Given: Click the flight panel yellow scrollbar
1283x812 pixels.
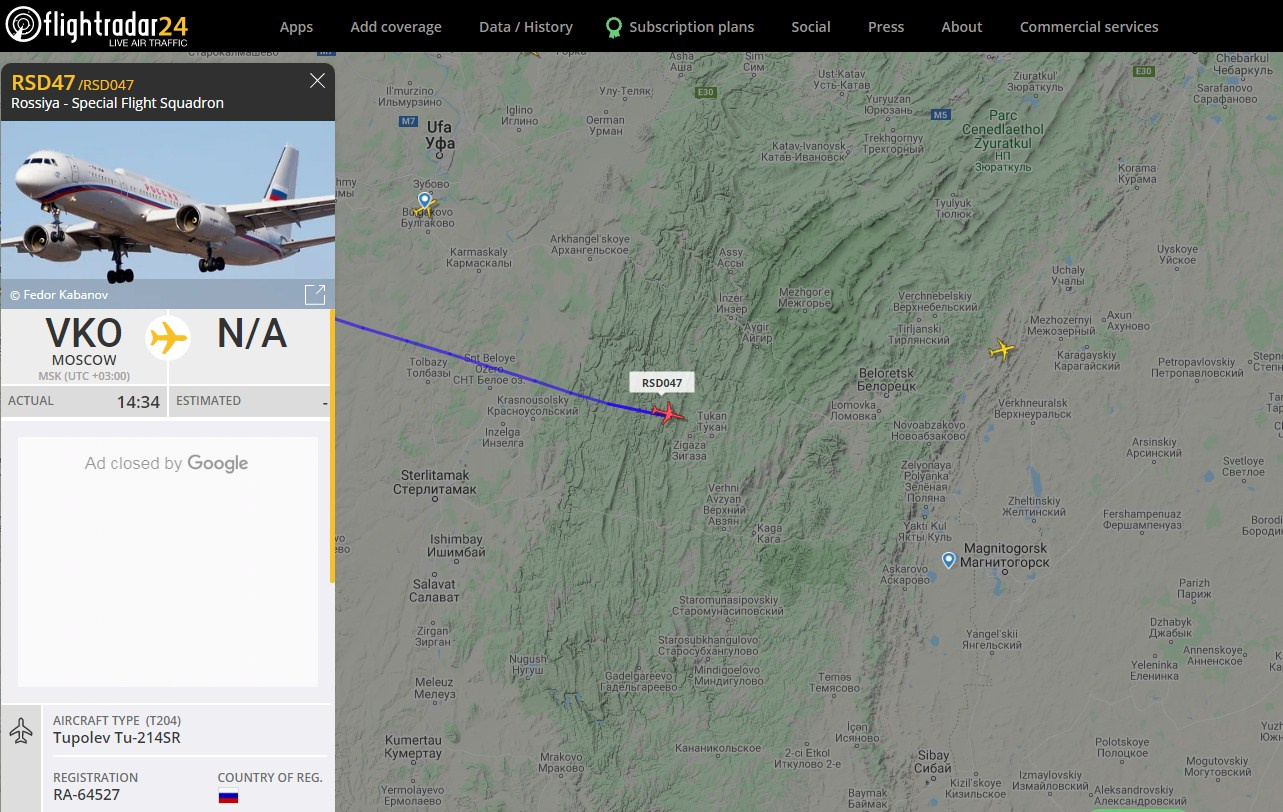Looking at the screenshot, I should click(x=332, y=446).
